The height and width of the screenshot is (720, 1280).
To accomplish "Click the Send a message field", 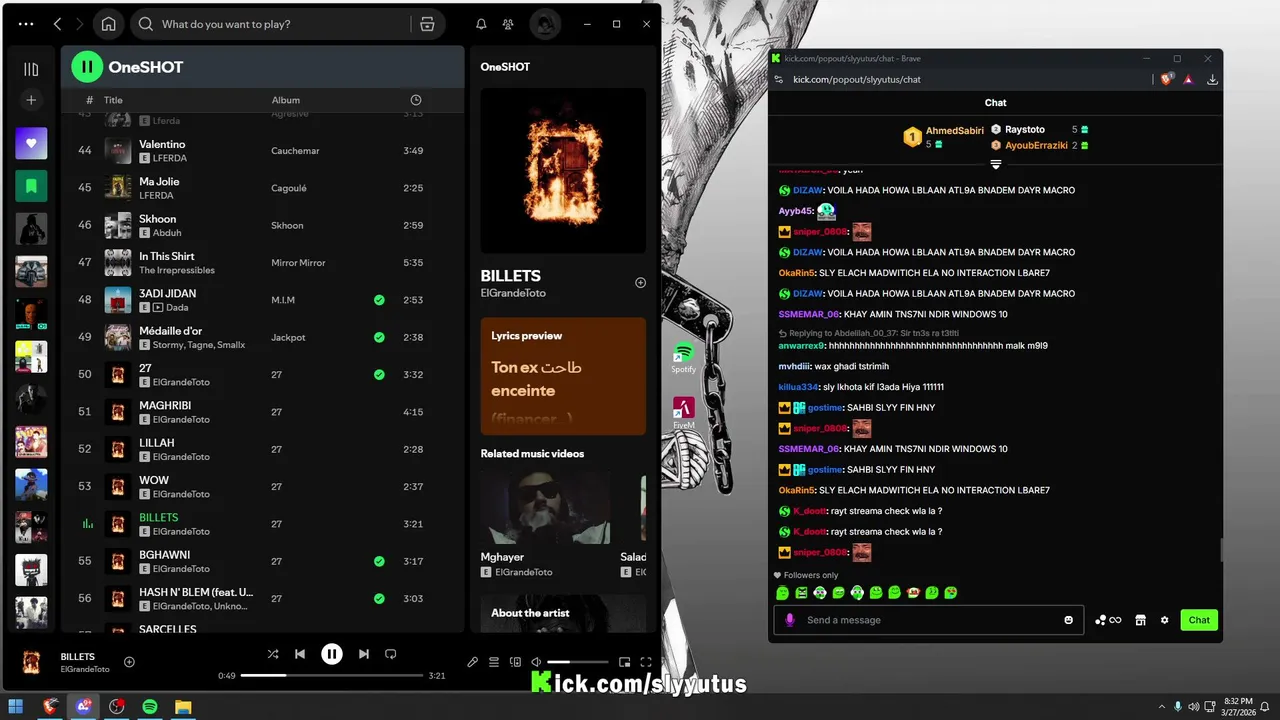I will click(x=927, y=620).
